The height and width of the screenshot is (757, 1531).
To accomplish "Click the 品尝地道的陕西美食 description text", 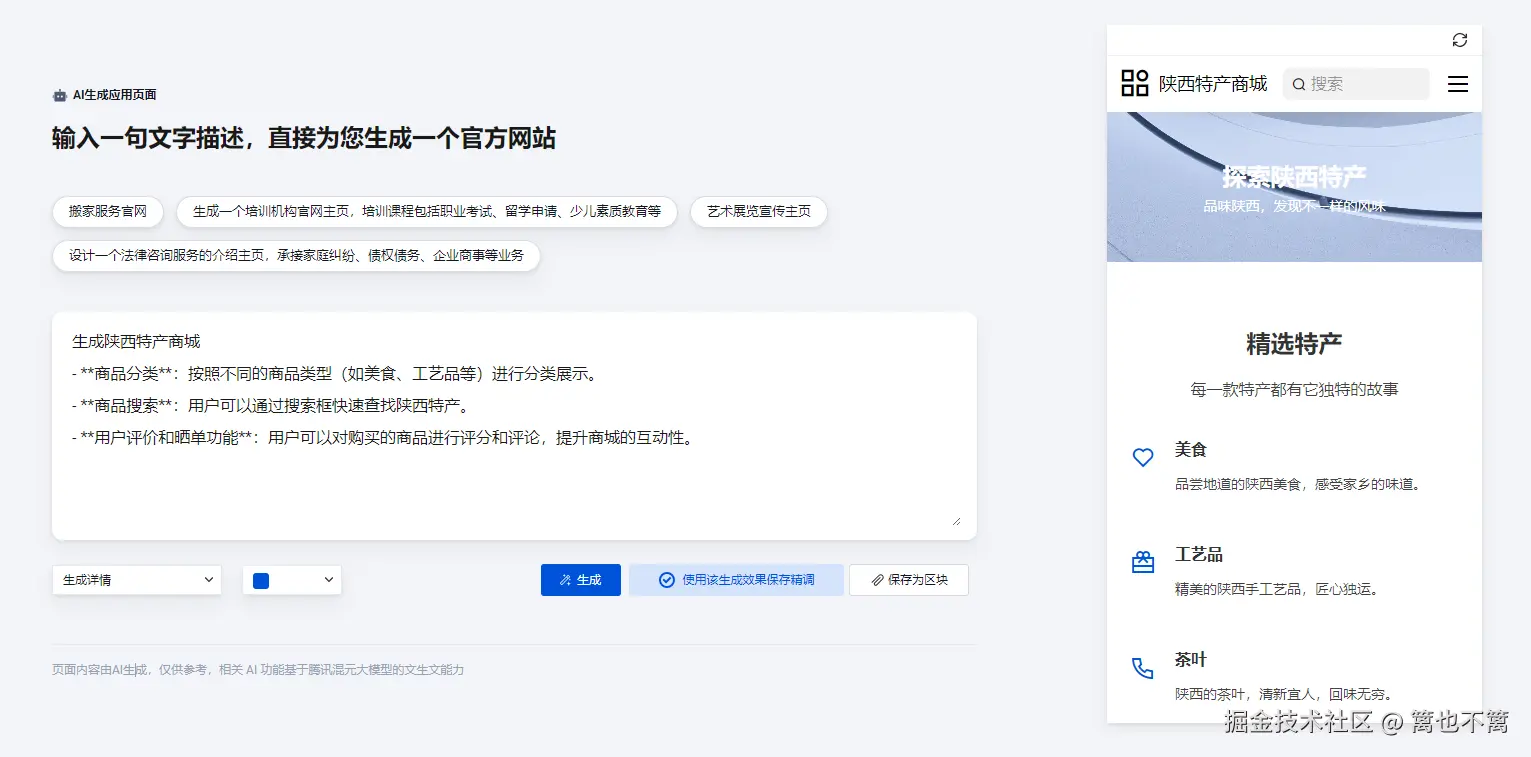I will (x=1298, y=484).
